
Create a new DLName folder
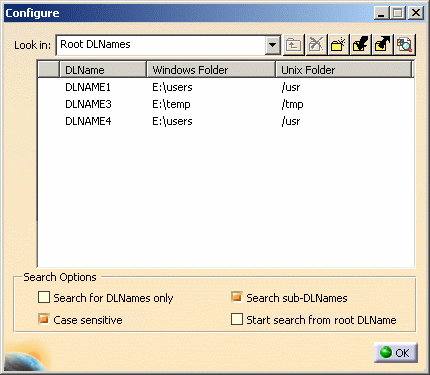pyautogui.click(x=338, y=45)
